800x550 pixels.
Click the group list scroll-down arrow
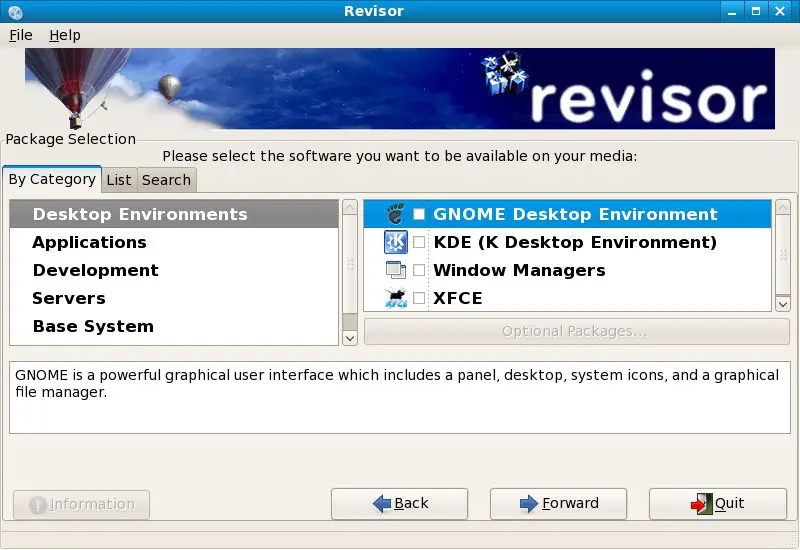pos(783,304)
